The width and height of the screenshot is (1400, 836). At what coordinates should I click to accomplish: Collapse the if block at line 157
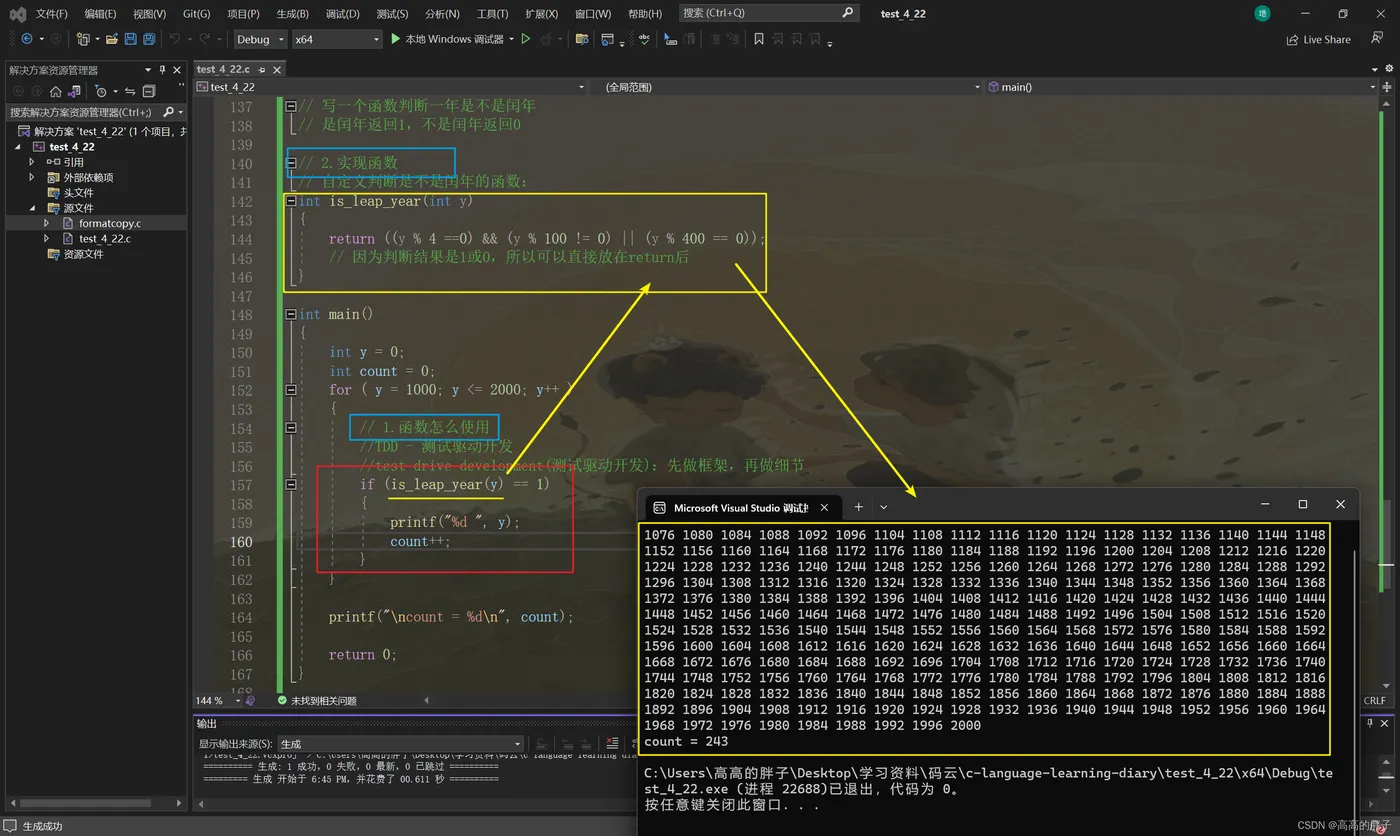291,484
